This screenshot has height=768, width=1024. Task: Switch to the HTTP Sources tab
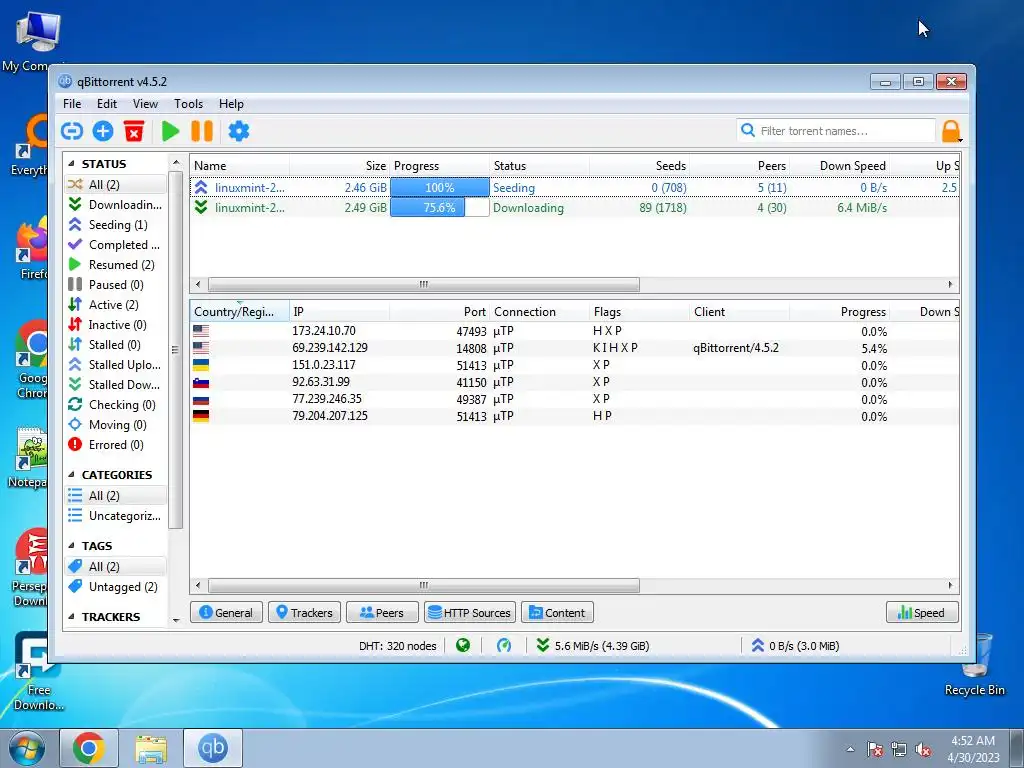(470, 613)
